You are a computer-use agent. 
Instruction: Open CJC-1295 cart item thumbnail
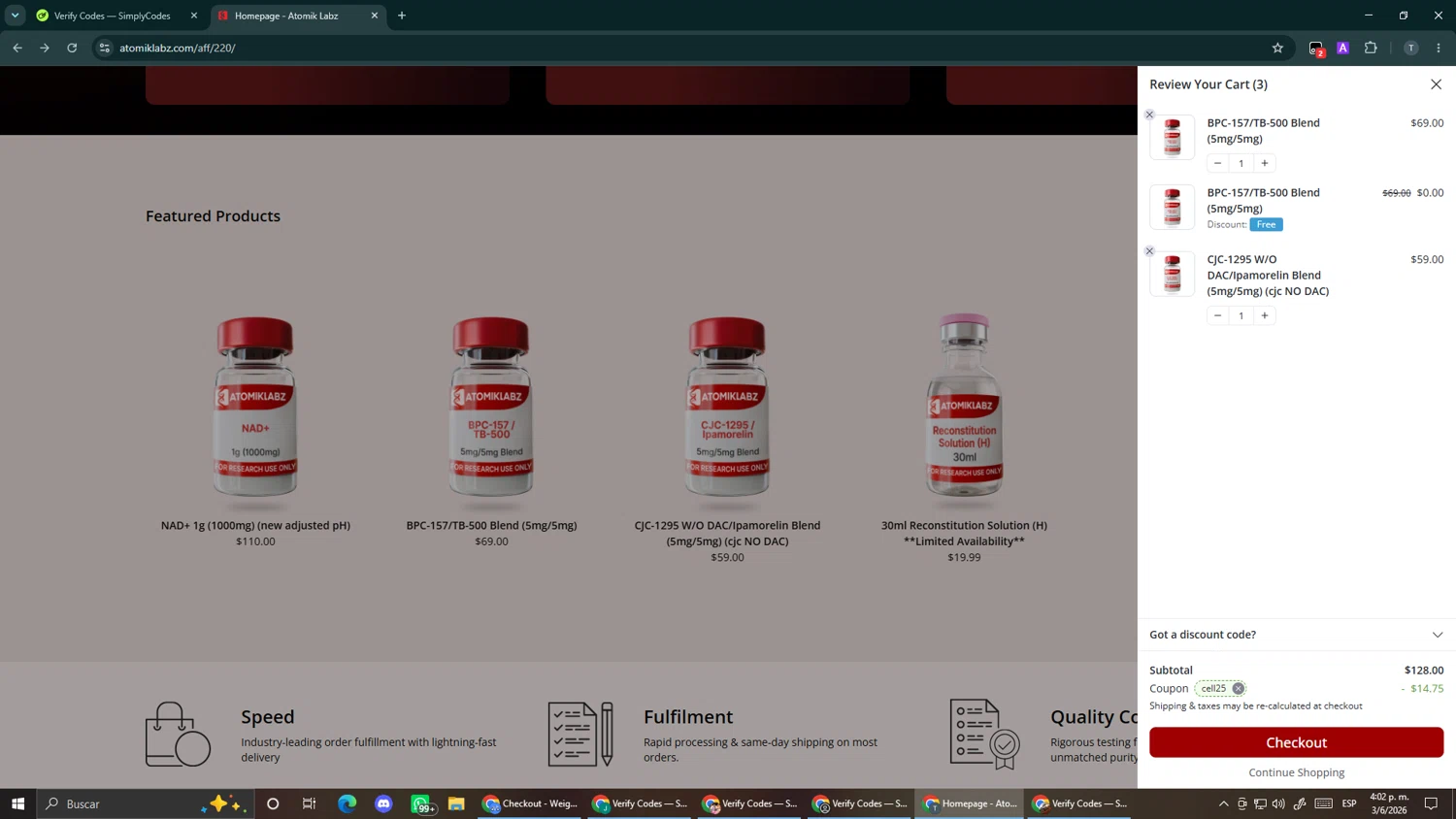pyautogui.click(x=1172, y=274)
